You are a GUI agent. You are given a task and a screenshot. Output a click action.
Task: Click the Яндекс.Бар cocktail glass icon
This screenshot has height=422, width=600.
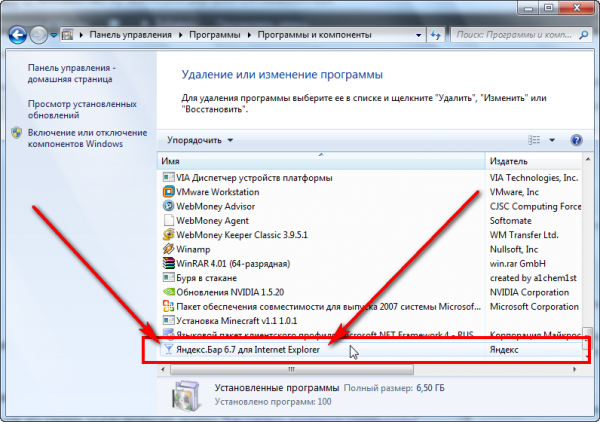click(x=168, y=349)
